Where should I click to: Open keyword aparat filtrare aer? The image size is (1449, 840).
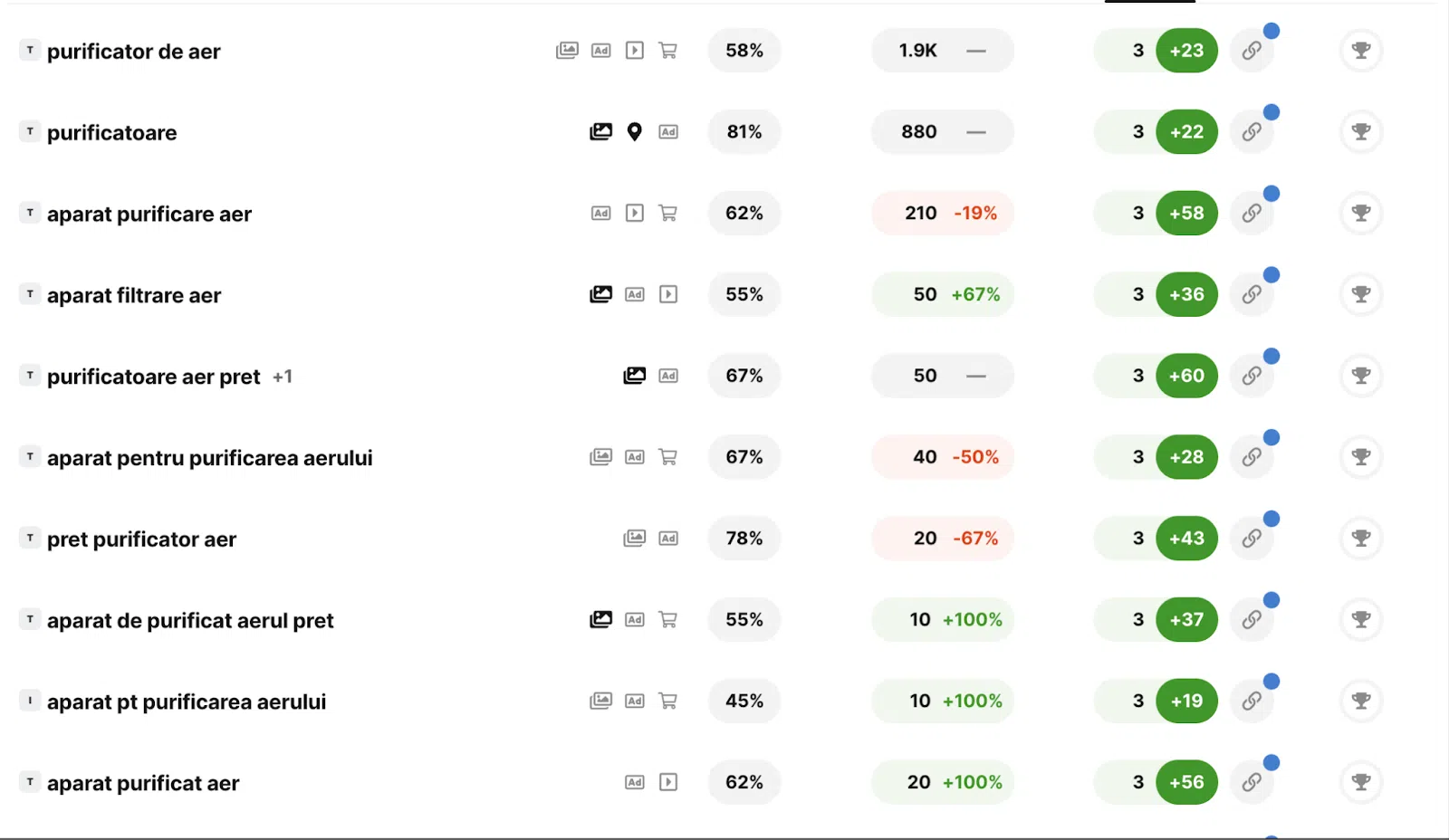click(x=134, y=296)
